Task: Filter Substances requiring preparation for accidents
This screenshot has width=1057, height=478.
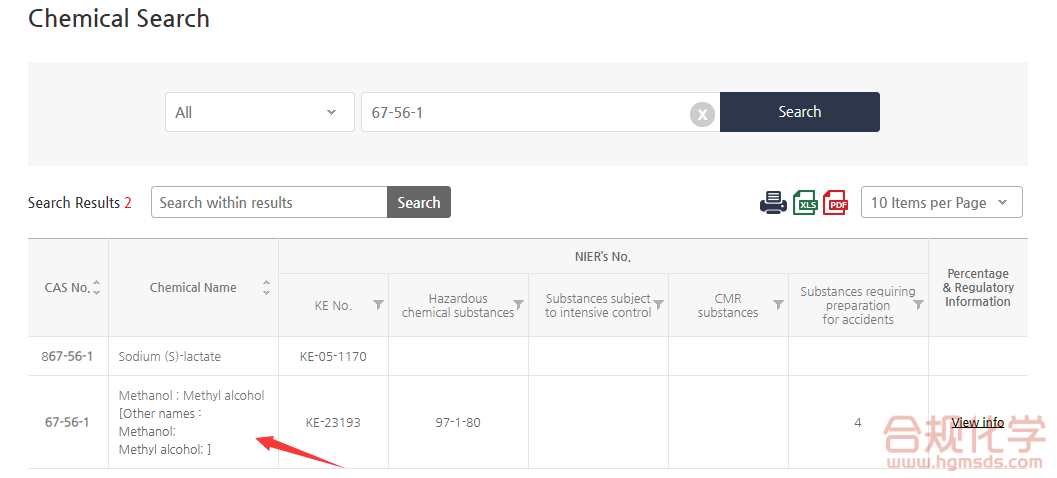Action: click(918, 305)
